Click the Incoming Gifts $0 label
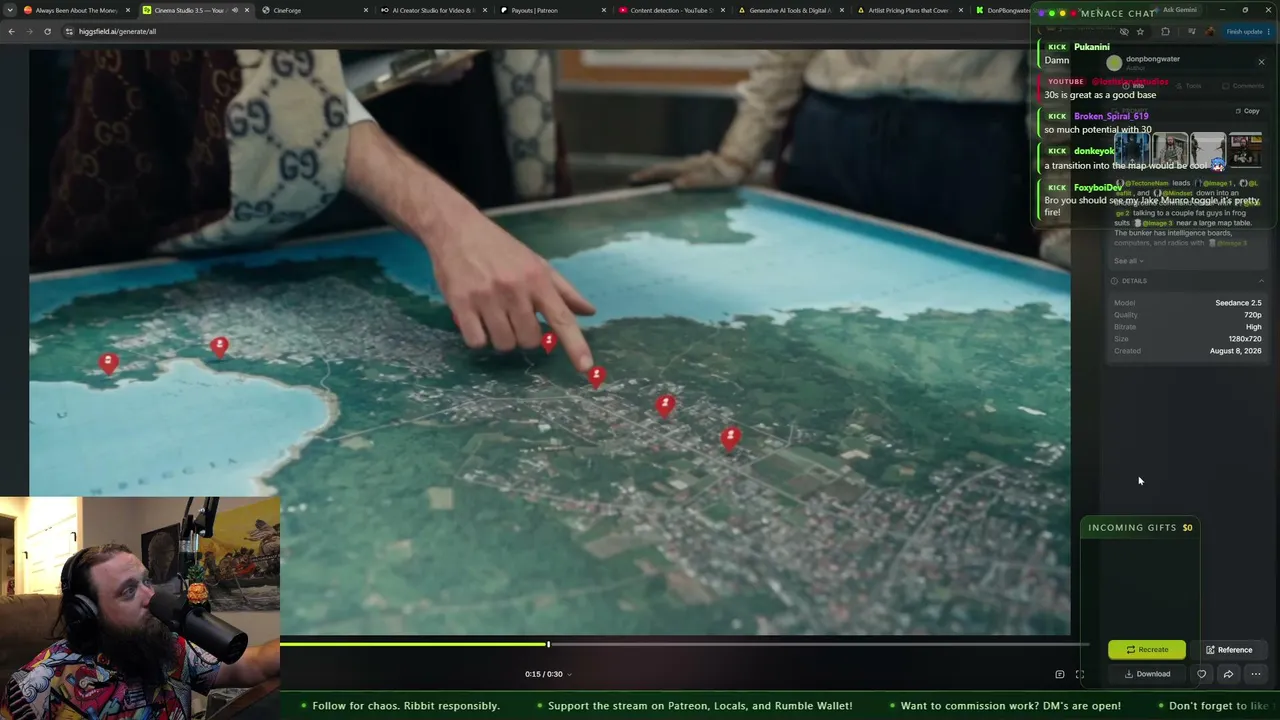This screenshot has height=720, width=1280. point(1140,528)
